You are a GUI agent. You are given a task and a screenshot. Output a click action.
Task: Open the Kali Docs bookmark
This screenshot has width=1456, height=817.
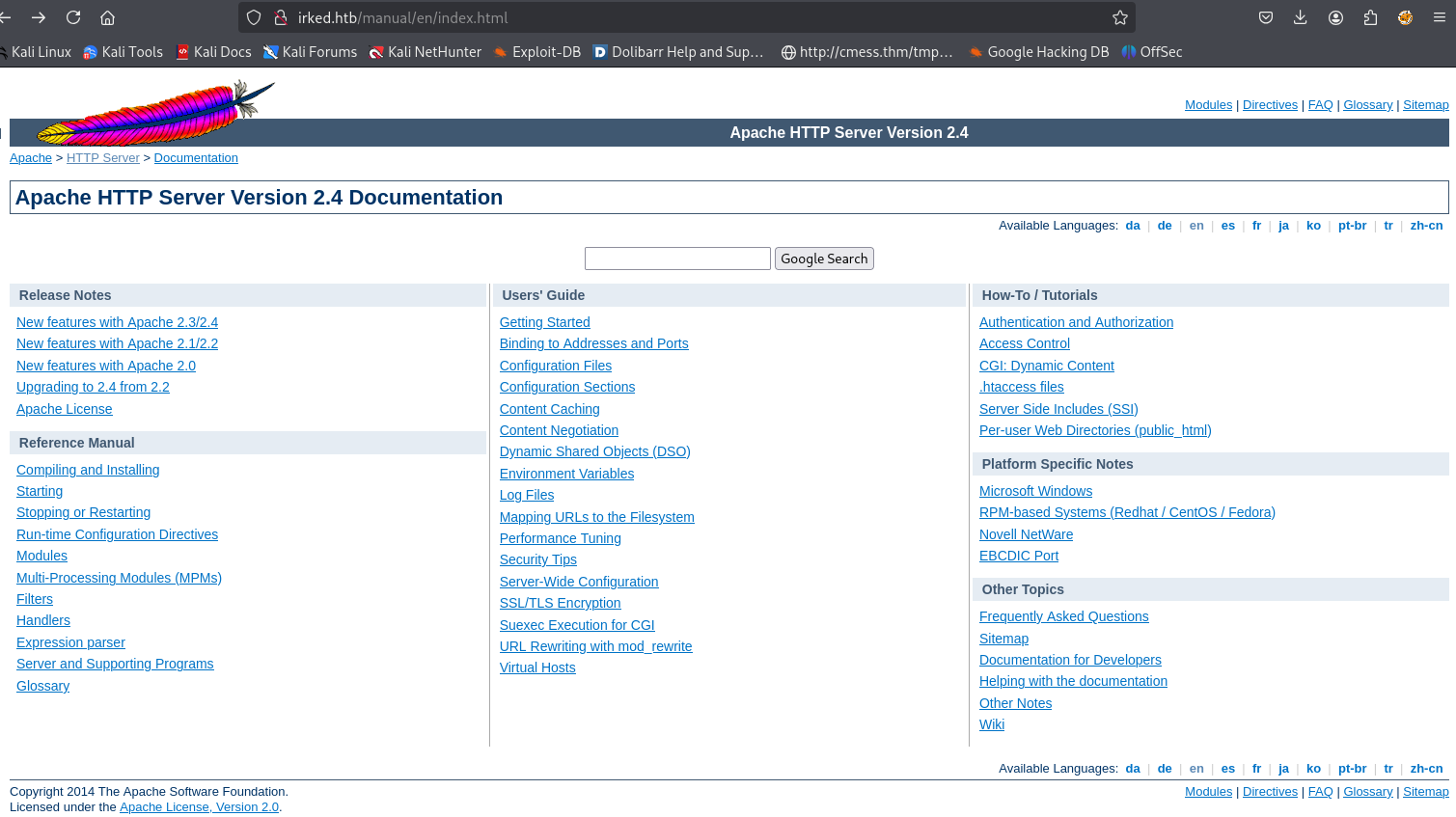tap(213, 52)
